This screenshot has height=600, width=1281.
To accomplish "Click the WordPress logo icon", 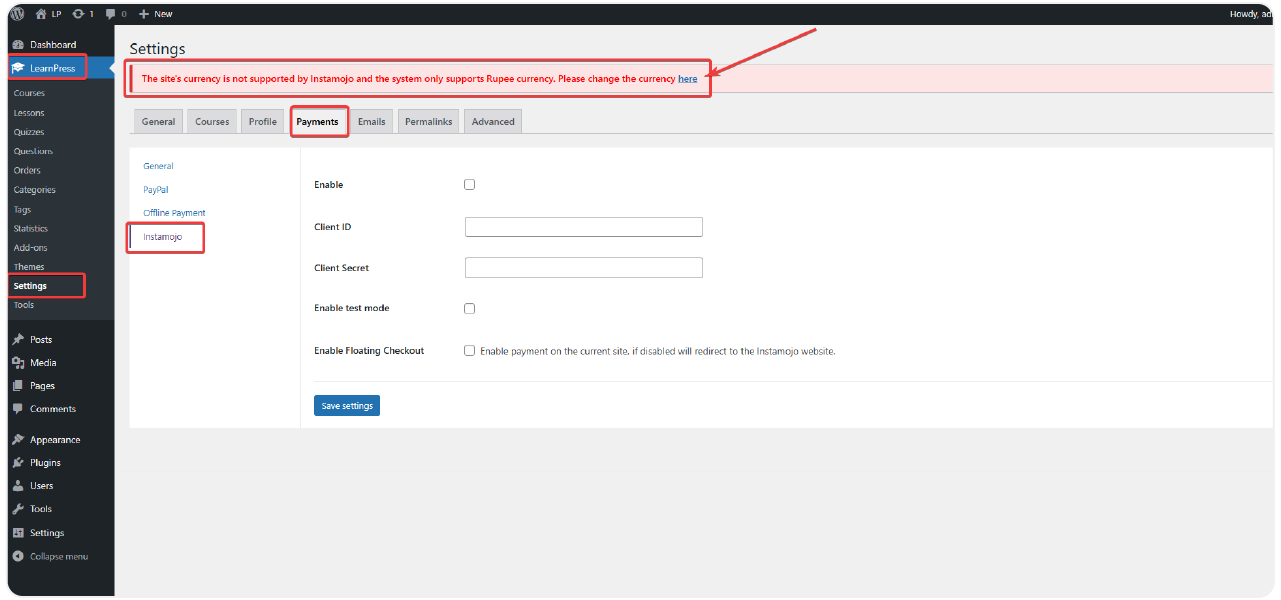I will [x=18, y=14].
